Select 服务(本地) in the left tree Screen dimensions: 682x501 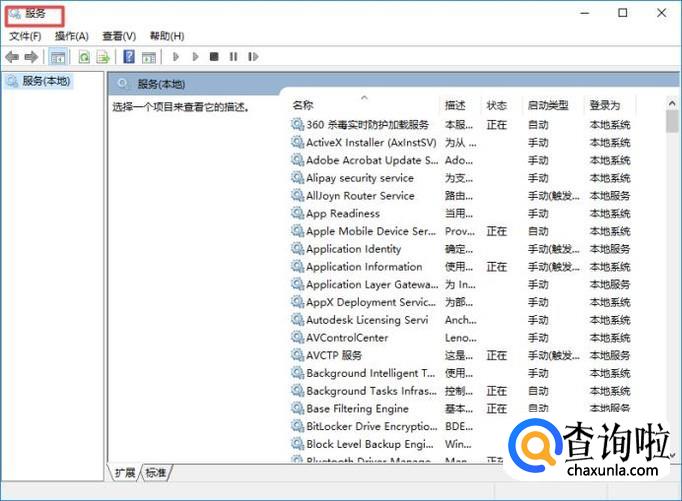46,81
